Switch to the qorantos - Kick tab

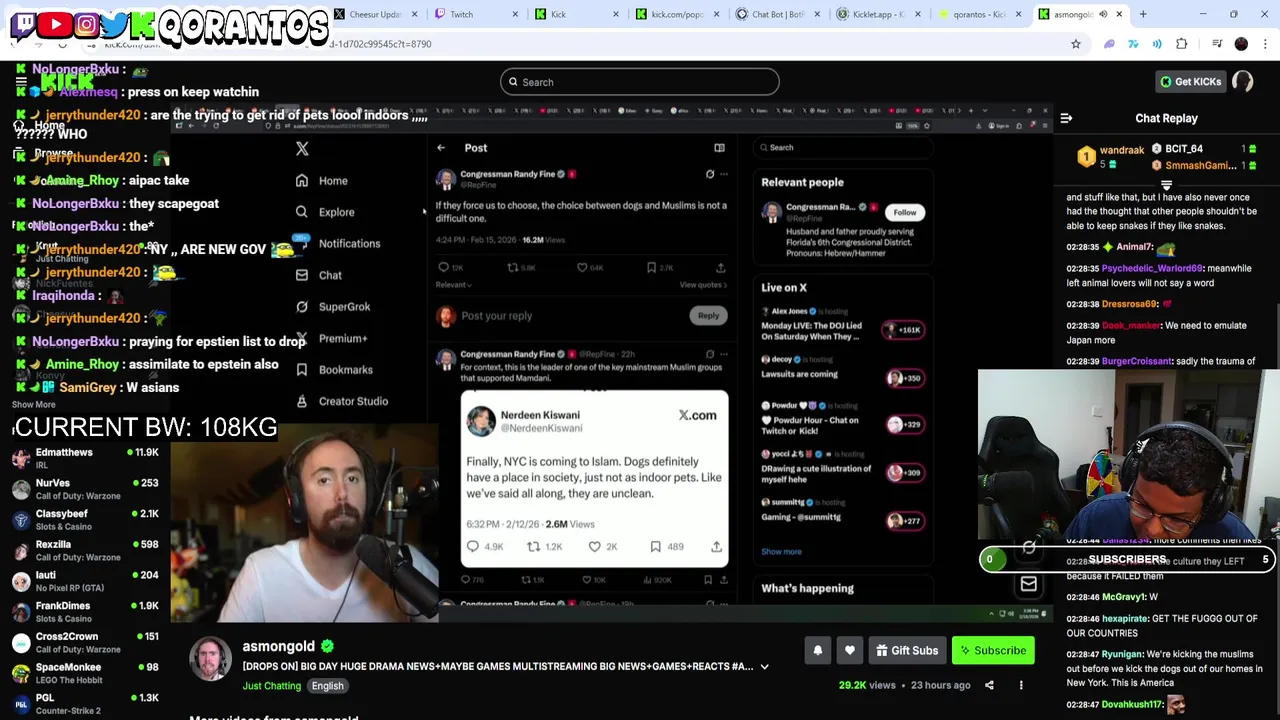tap(979, 14)
